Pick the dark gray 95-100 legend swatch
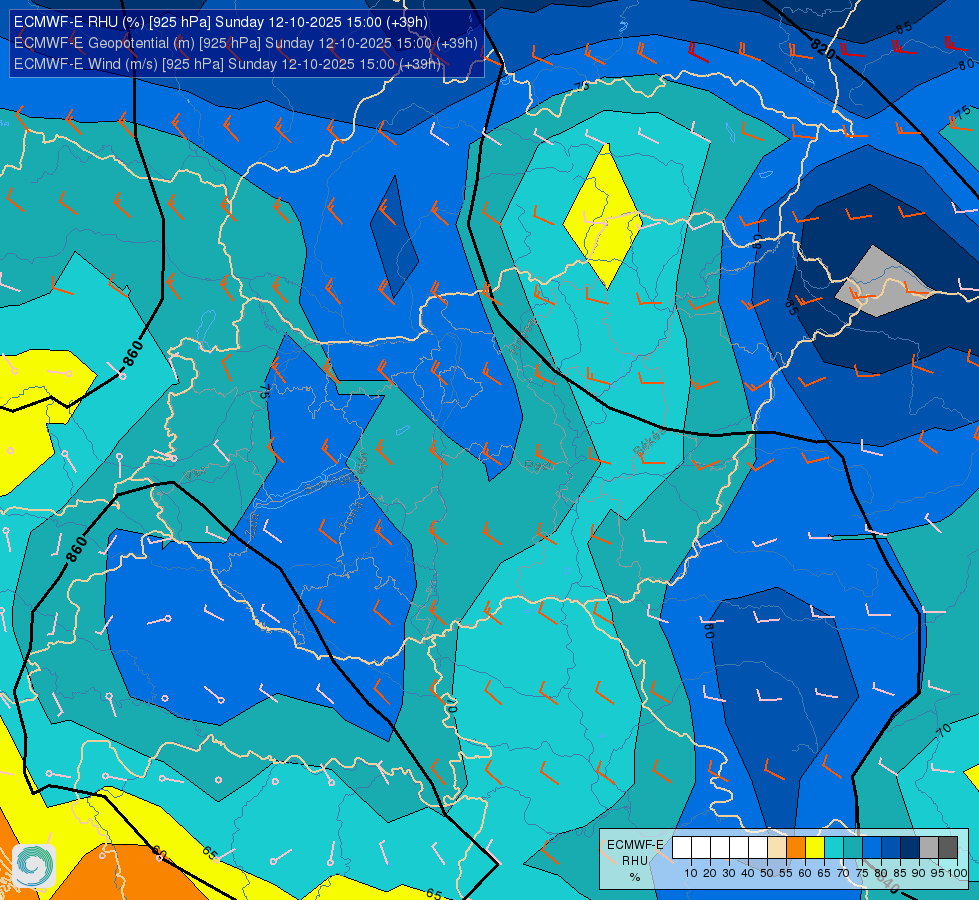 tap(948, 848)
